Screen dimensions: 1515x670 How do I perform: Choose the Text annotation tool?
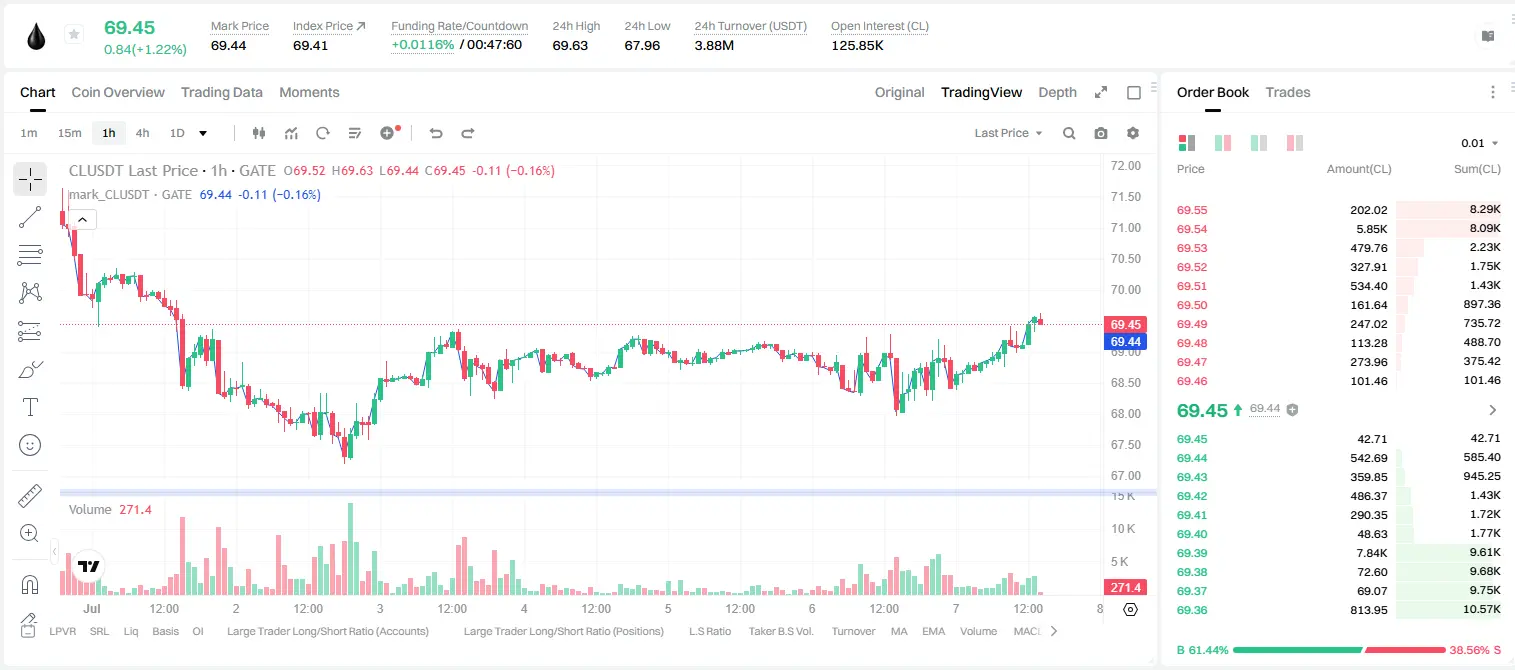click(30, 407)
